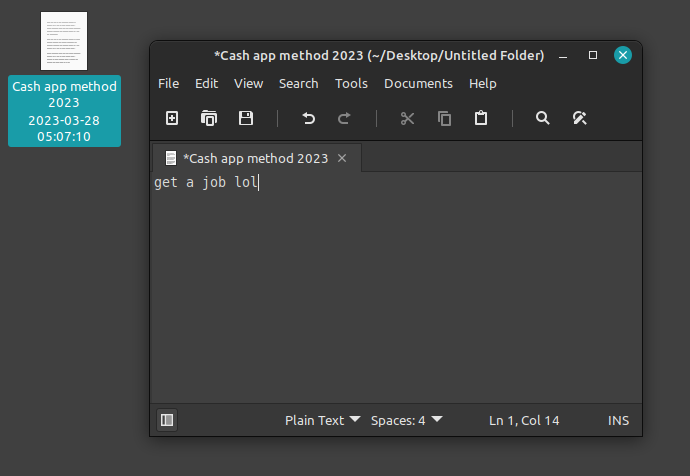This screenshot has height=476, width=690.
Task: Click the Redo toolbar icon
Action: point(344,118)
